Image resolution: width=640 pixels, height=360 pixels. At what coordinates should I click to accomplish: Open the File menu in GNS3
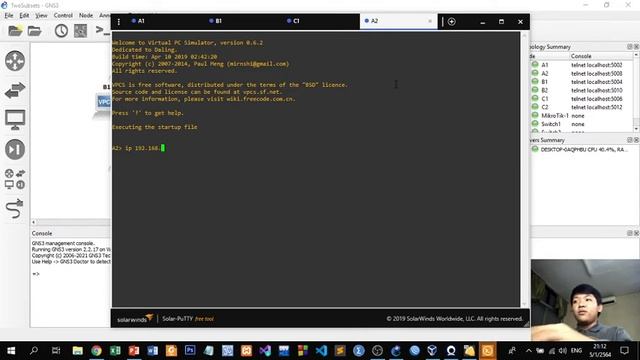tap(9, 16)
